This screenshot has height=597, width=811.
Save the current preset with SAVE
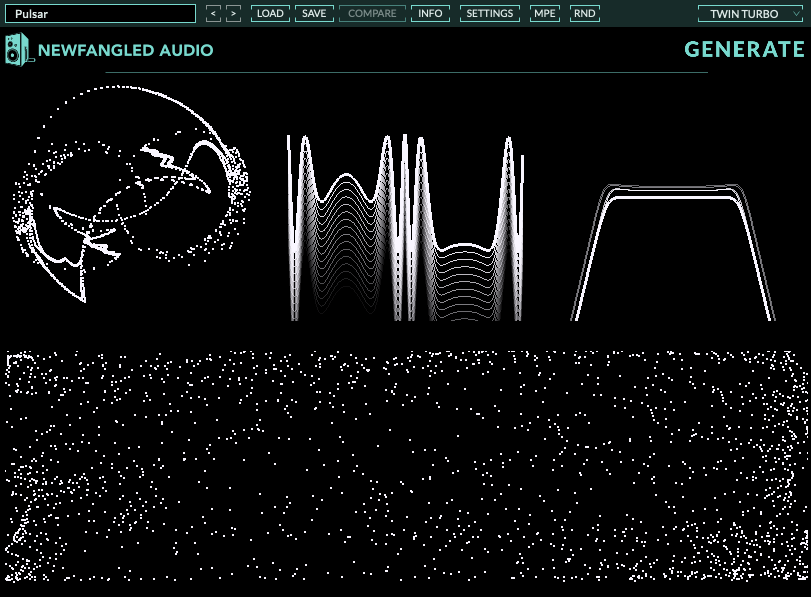(x=314, y=14)
